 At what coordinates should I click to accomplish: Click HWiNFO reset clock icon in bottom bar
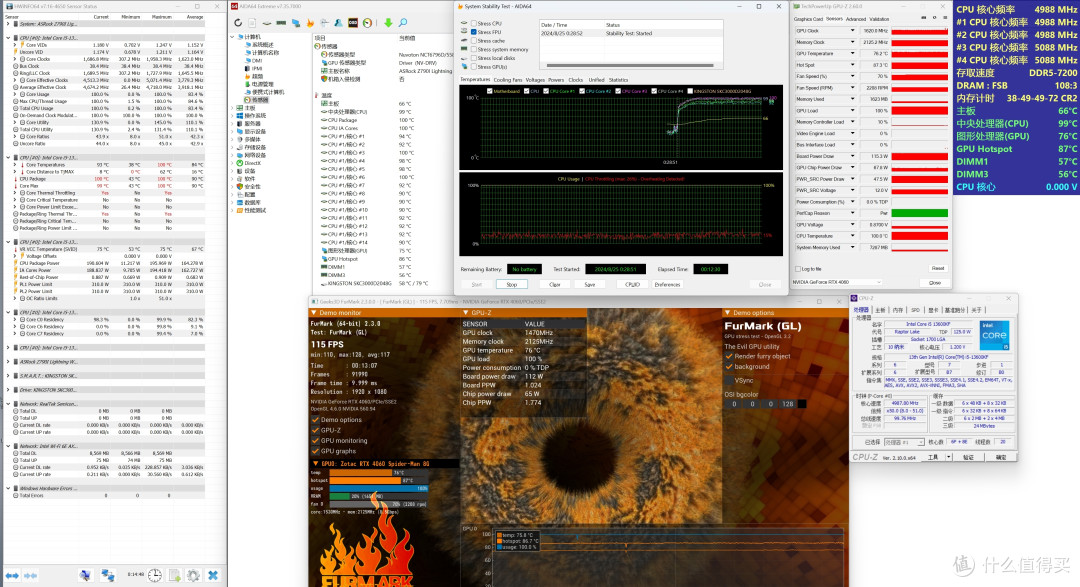pyautogui.click(x=155, y=575)
